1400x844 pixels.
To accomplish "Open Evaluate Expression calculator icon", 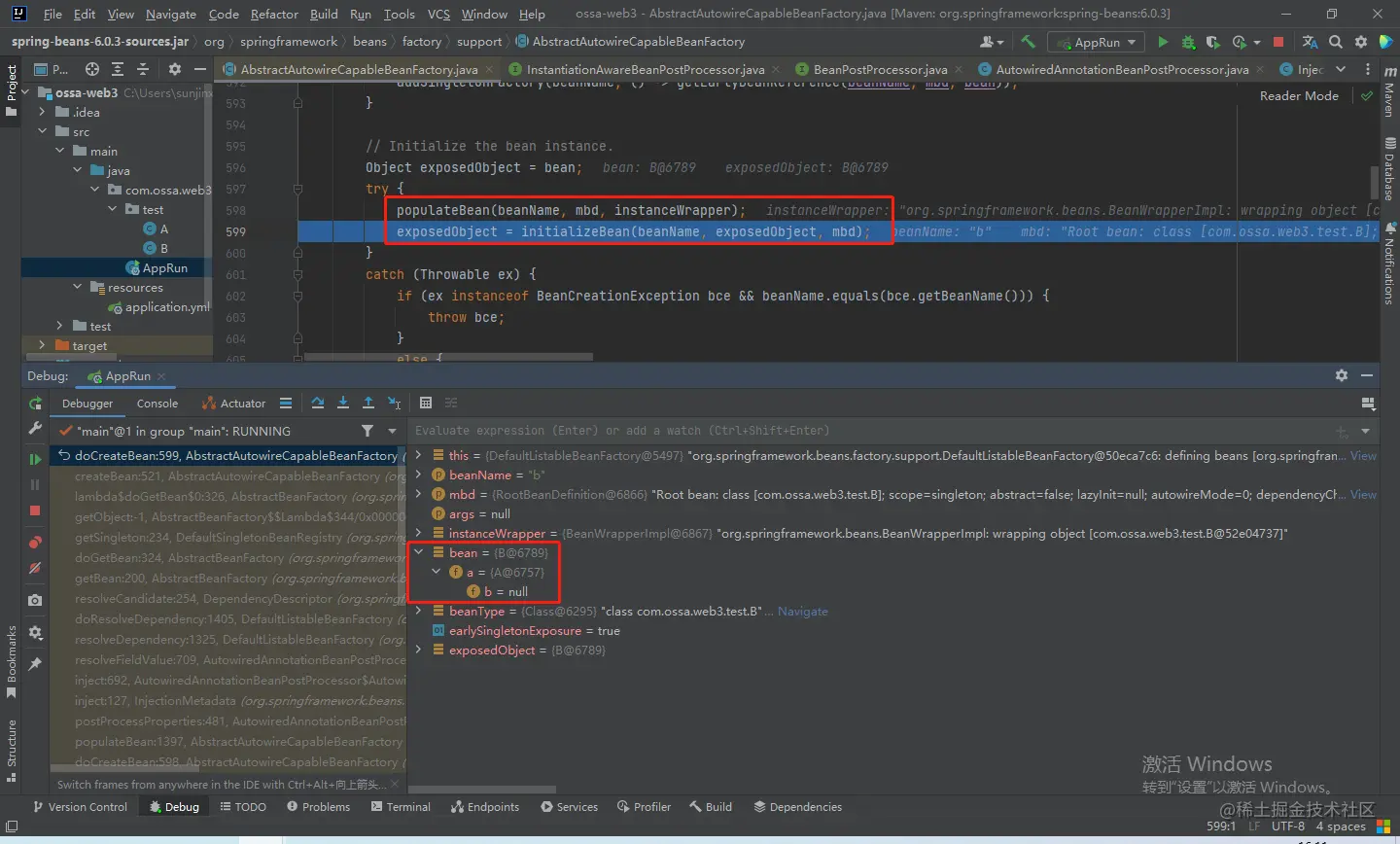I will pyautogui.click(x=426, y=403).
